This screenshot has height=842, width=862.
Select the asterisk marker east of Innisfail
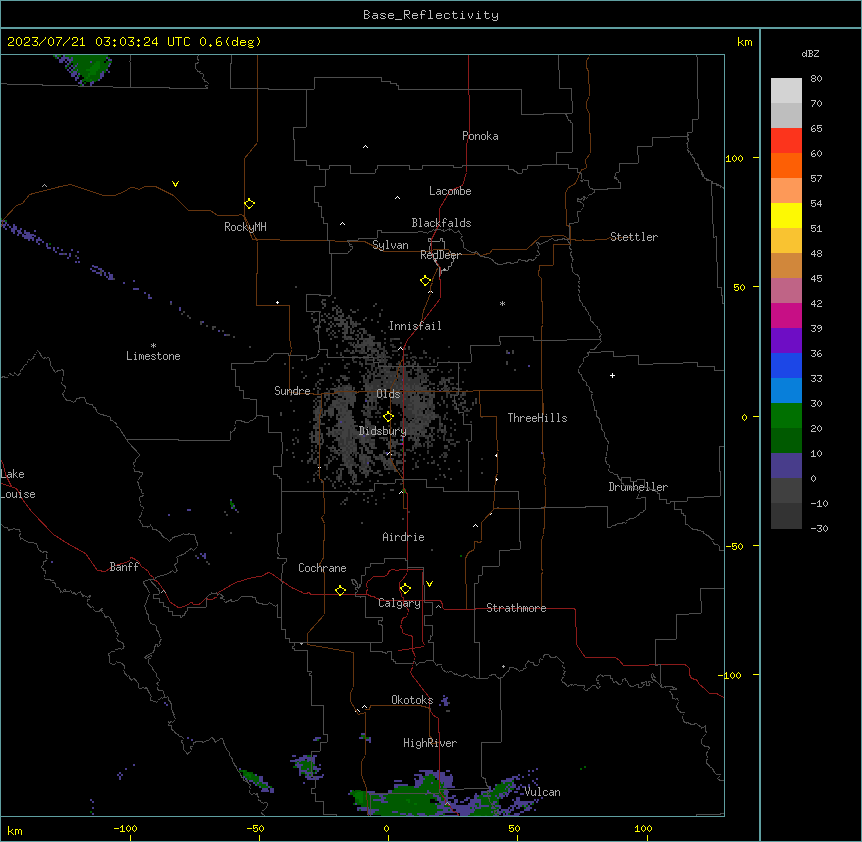tap(502, 303)
